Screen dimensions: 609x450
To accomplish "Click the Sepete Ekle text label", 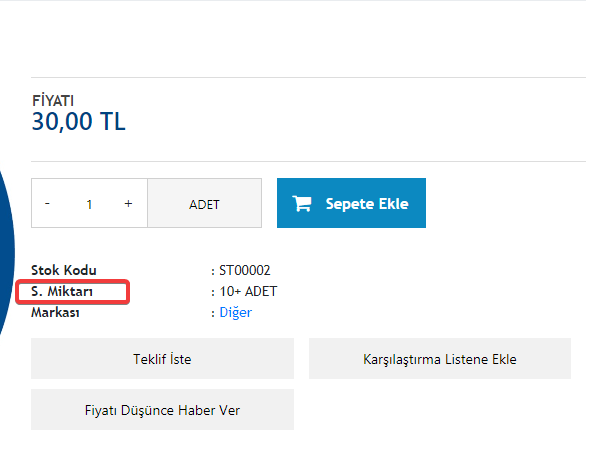I will click(x=367, y=204).
